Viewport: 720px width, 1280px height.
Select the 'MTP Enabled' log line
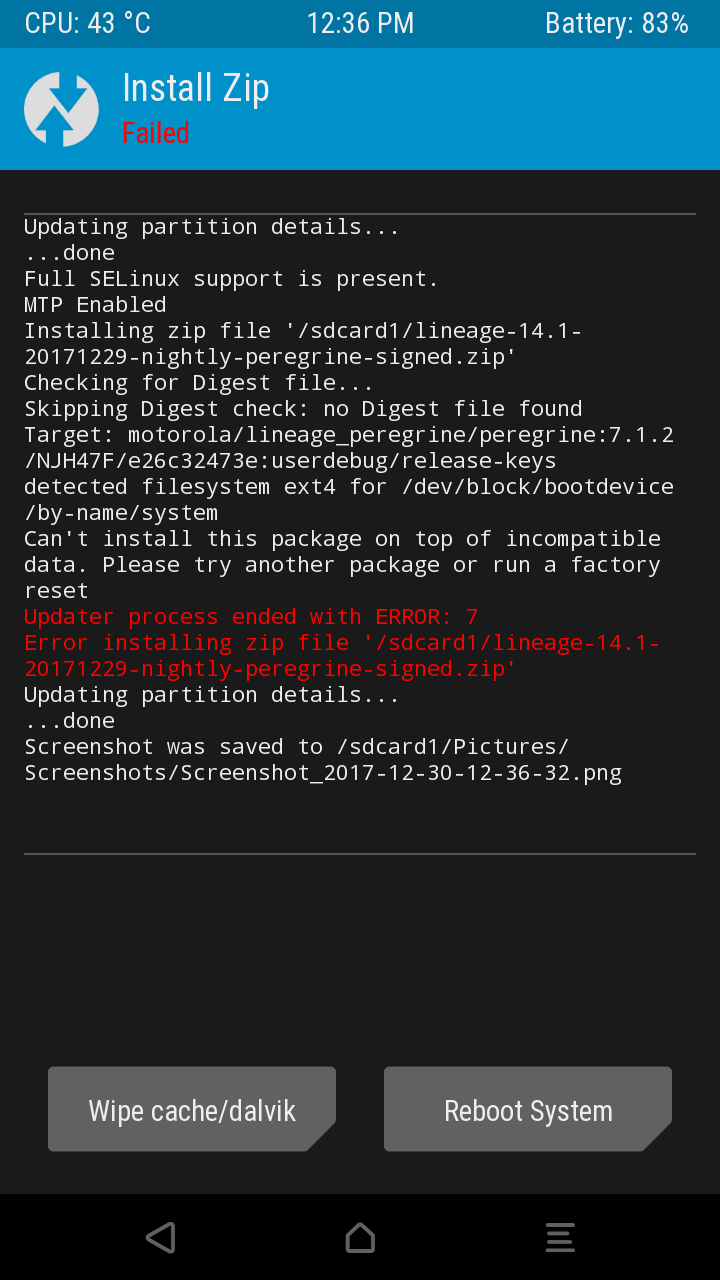(x=95, y=304)
